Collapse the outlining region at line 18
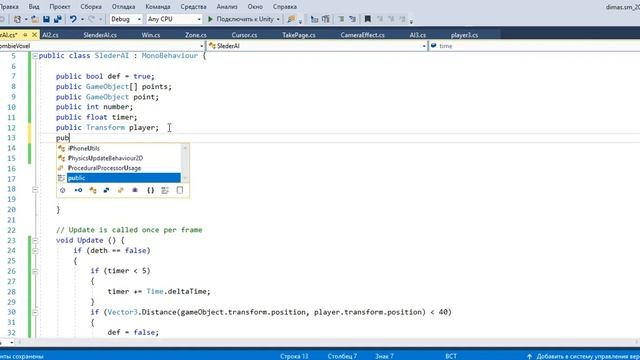 (x=35, y=189)
